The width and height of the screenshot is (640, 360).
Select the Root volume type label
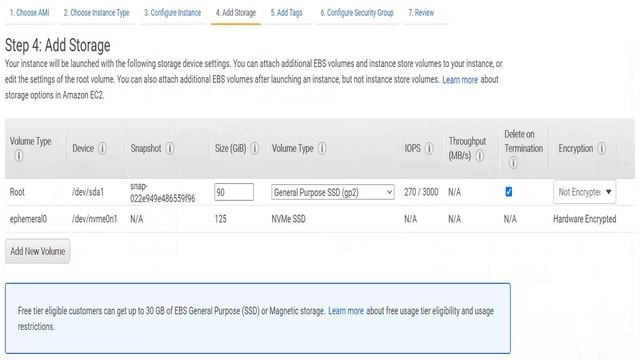(17, 192)
